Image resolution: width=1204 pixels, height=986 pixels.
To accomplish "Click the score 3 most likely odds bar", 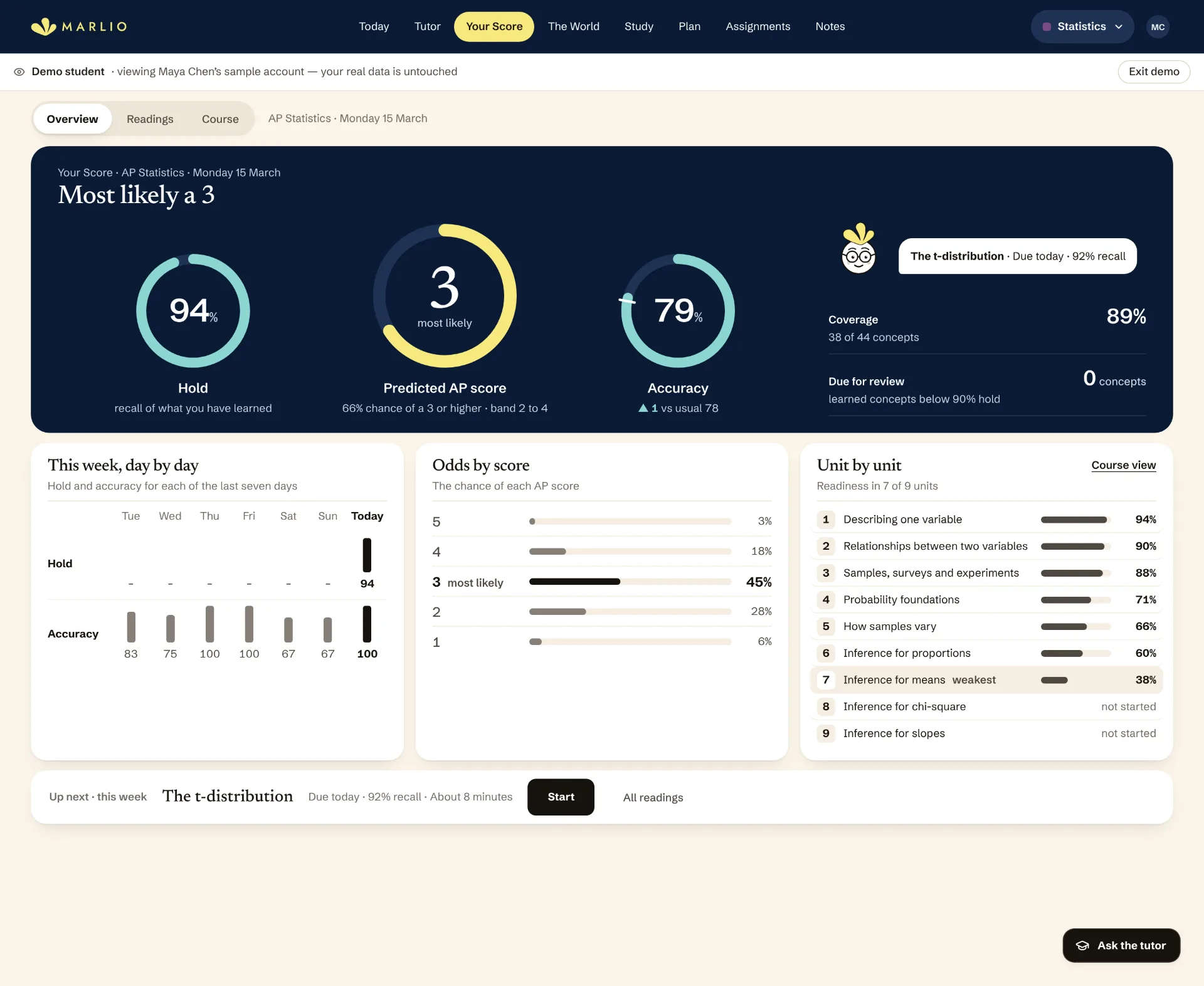I will (630, 582).
